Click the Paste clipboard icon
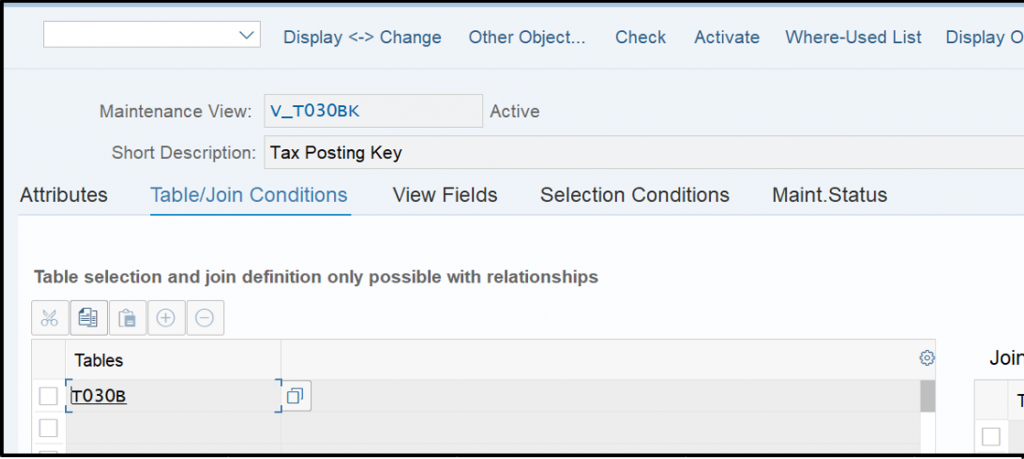Viewport: 1024px width, 459px height. click(127, 318)
